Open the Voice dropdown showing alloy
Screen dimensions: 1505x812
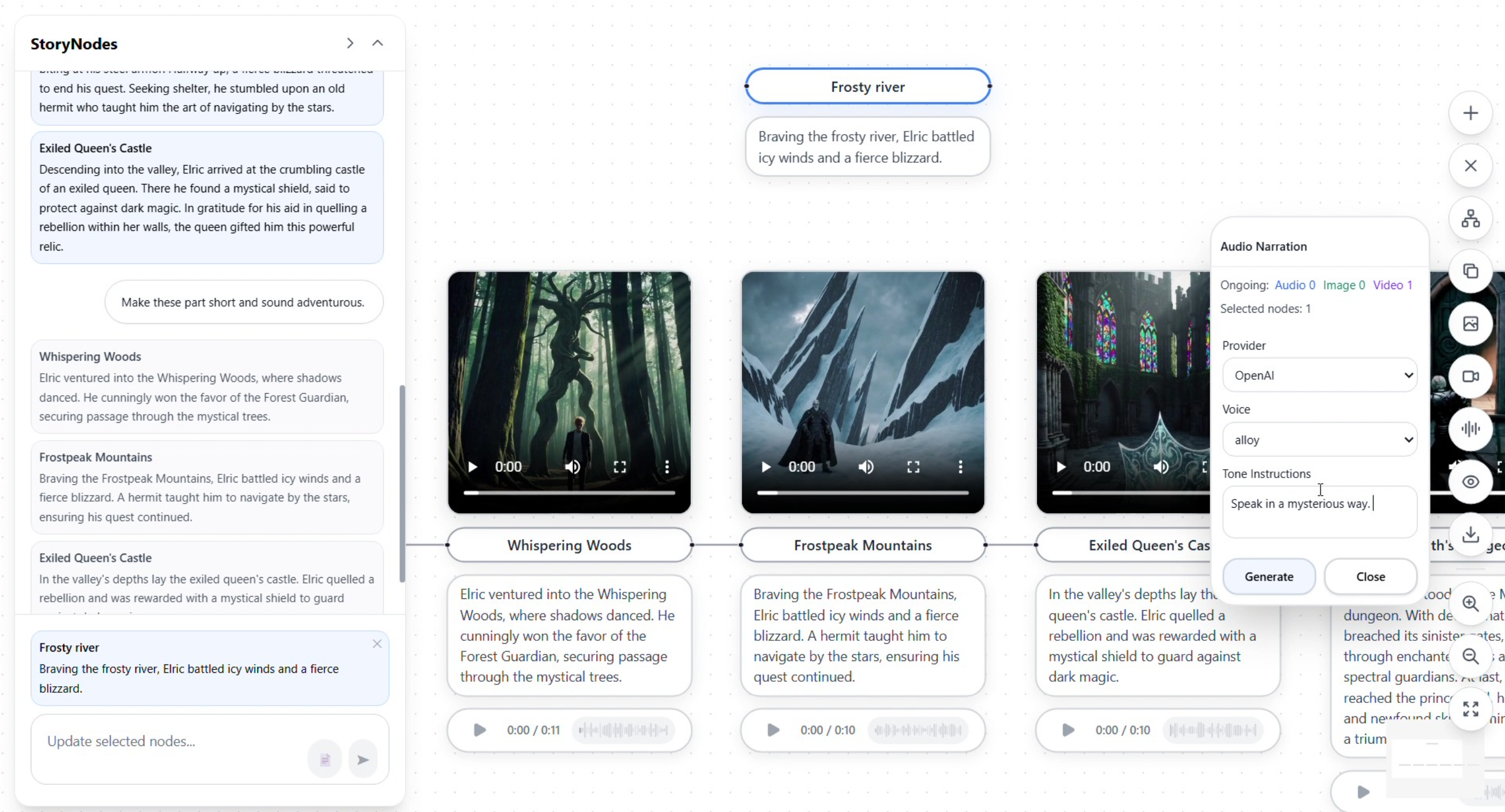[1319, 440]
